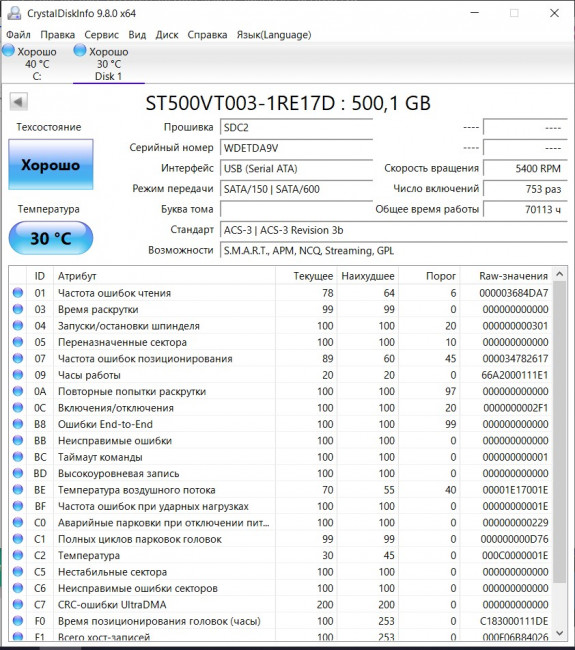This screenshot has height=650, width=575.
Task: Switch to the C: drive tab
Action: pos(36,63)
